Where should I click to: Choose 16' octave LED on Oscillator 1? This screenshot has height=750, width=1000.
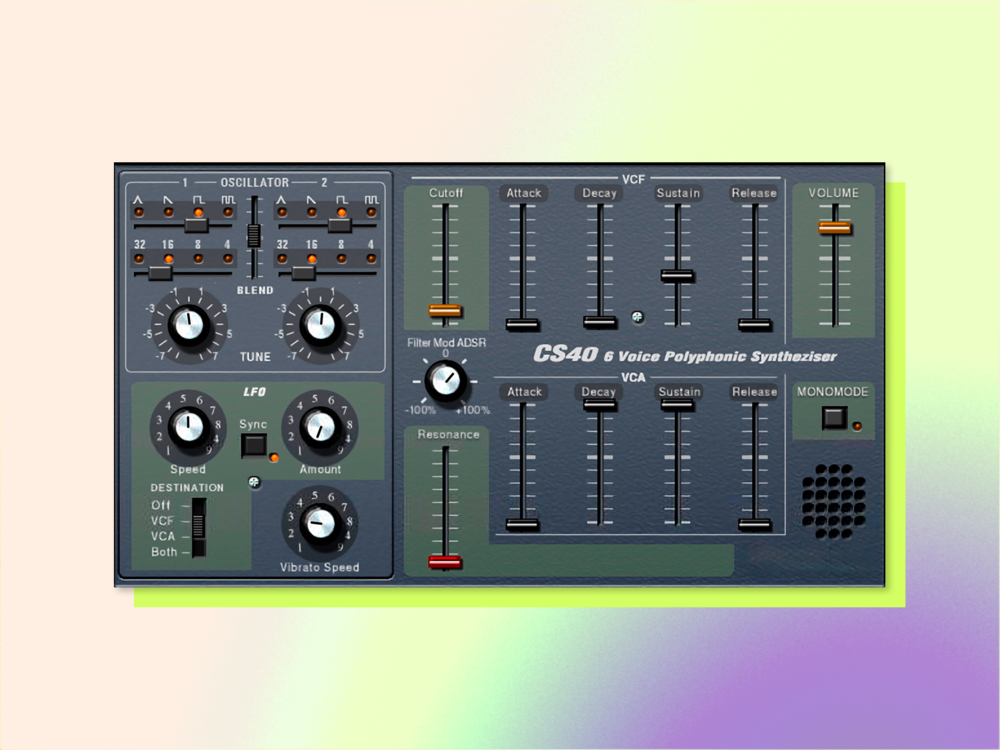pyautogui.click(x=168, y=259)
